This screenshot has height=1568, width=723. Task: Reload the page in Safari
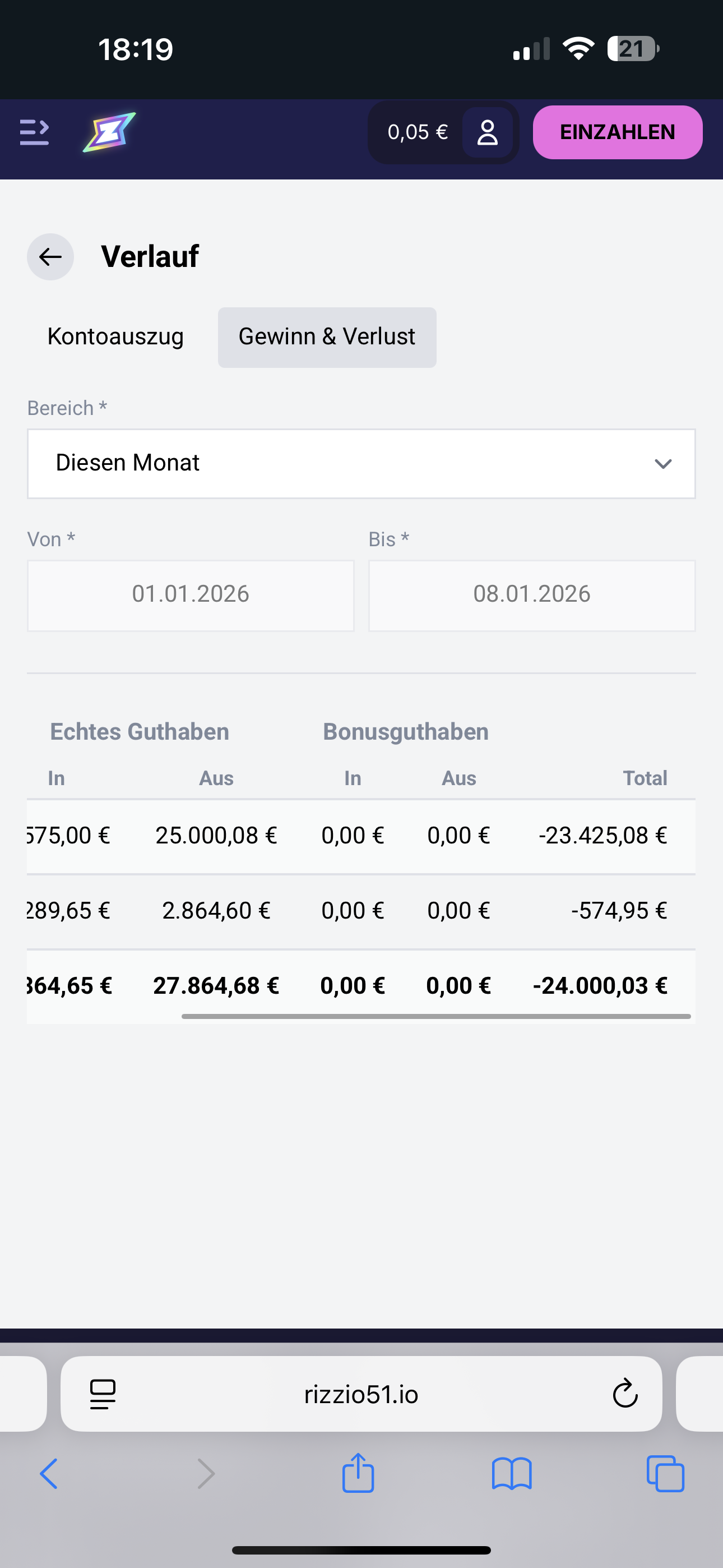click(x=624, y=1394)
